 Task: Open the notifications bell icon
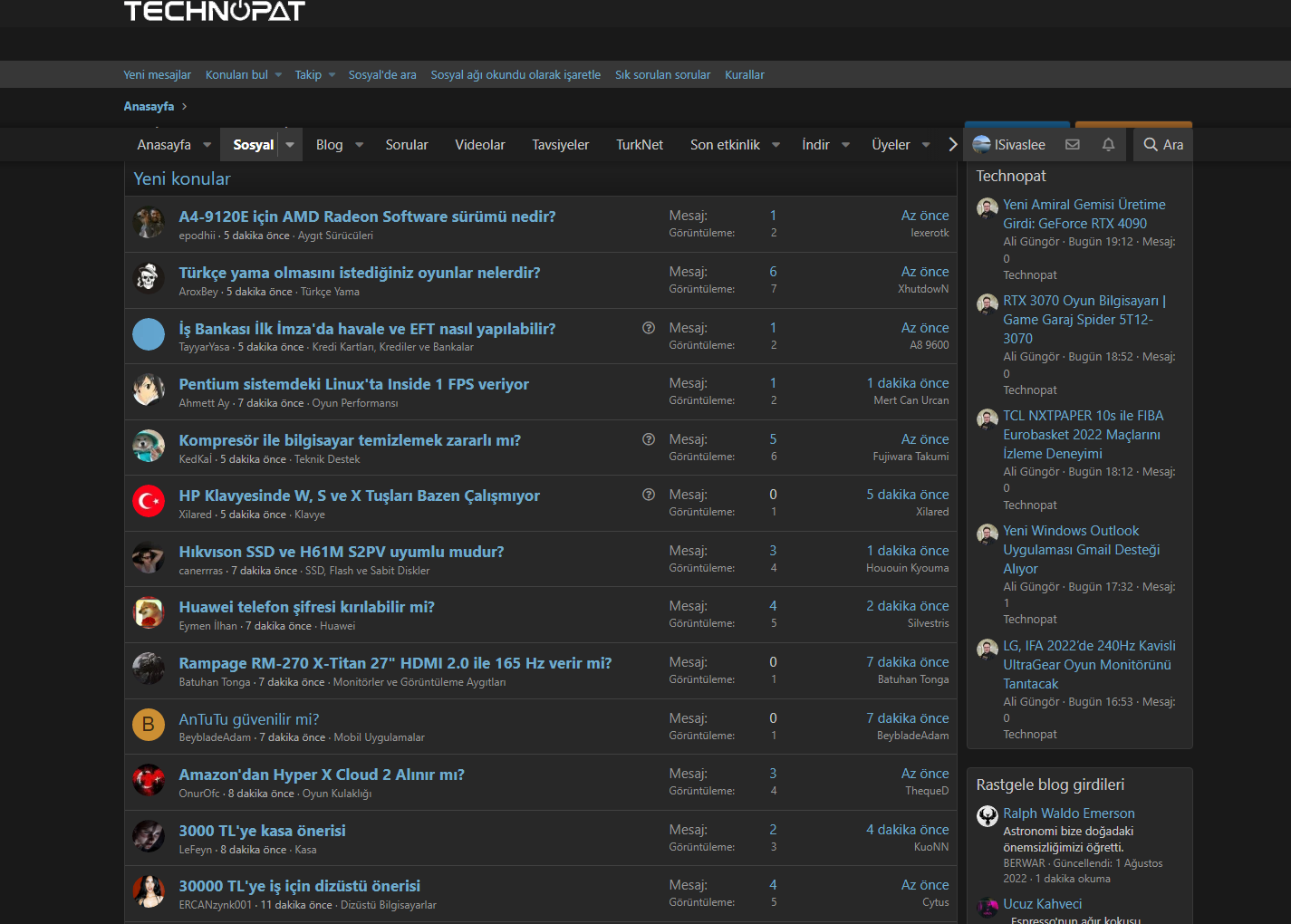click(x=1108, y=145)
